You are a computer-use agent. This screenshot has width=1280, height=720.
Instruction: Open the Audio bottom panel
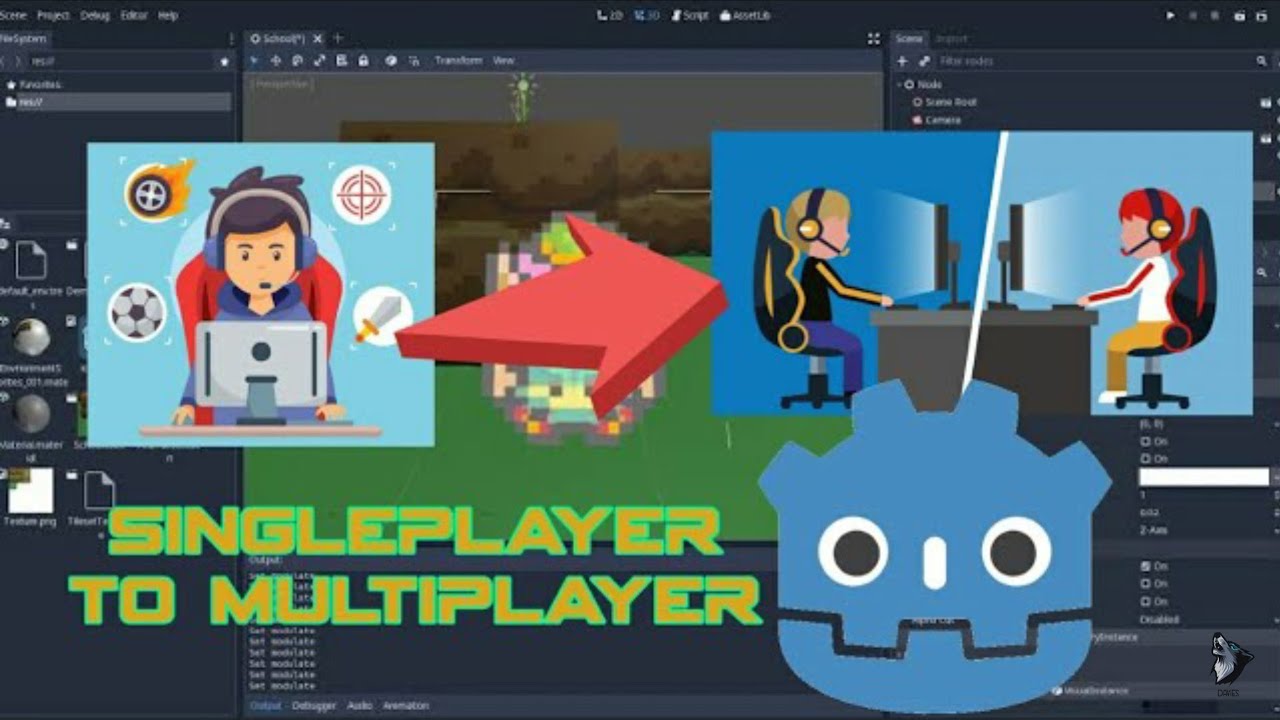click(359, 705)
